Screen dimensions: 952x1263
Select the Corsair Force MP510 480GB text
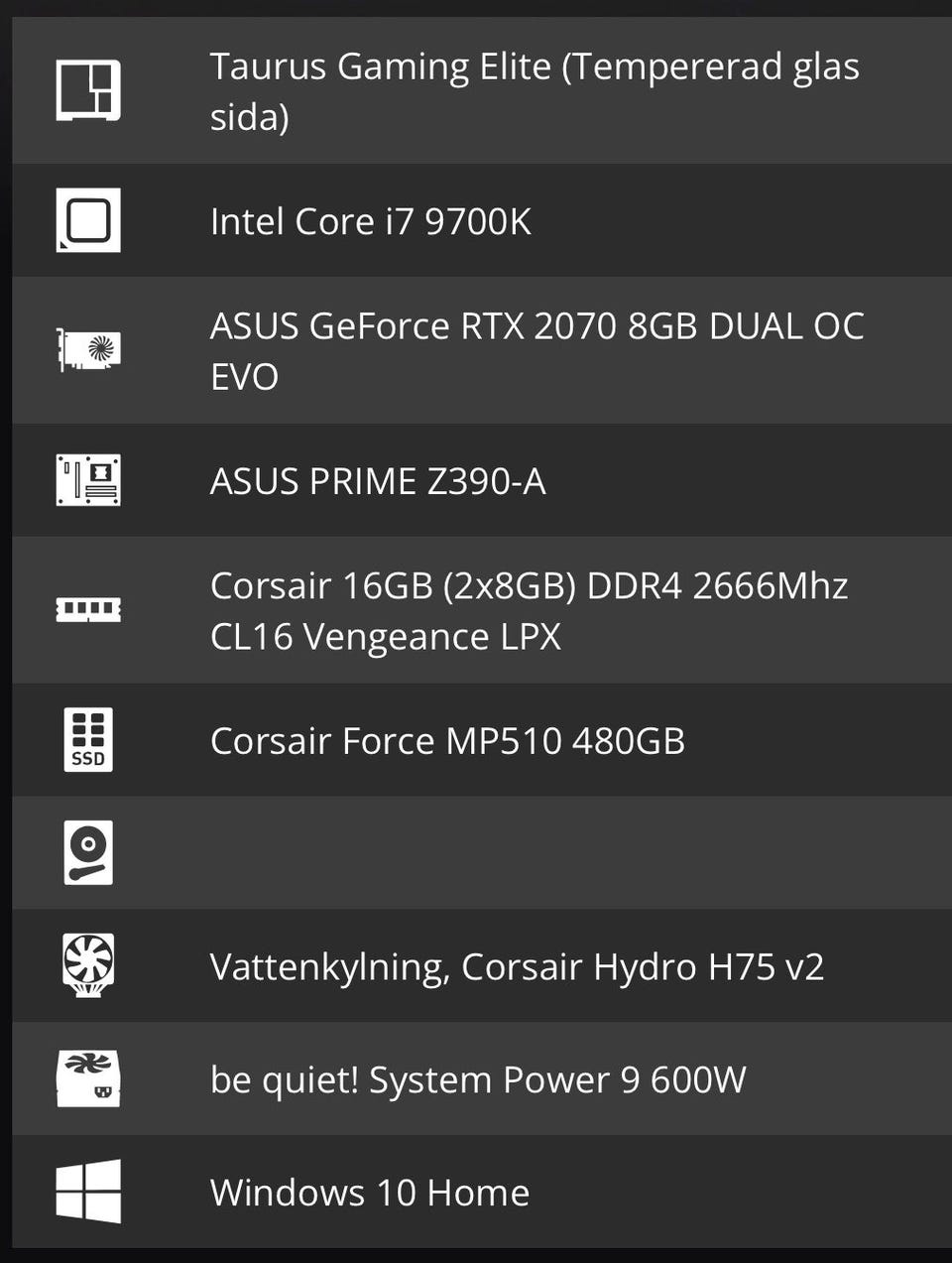coord(447,741)
